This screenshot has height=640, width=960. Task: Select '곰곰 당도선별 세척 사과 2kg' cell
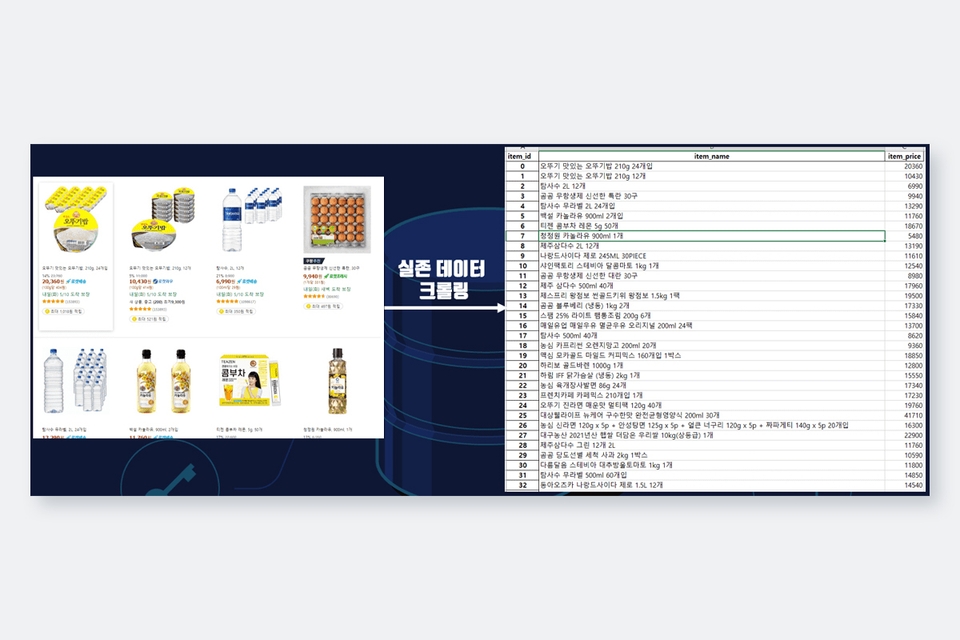point(711,455)
